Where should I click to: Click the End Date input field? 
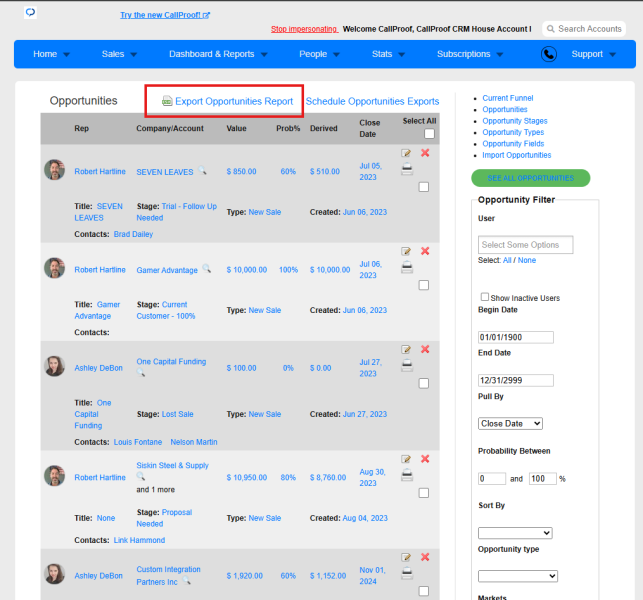coord(515,380)
